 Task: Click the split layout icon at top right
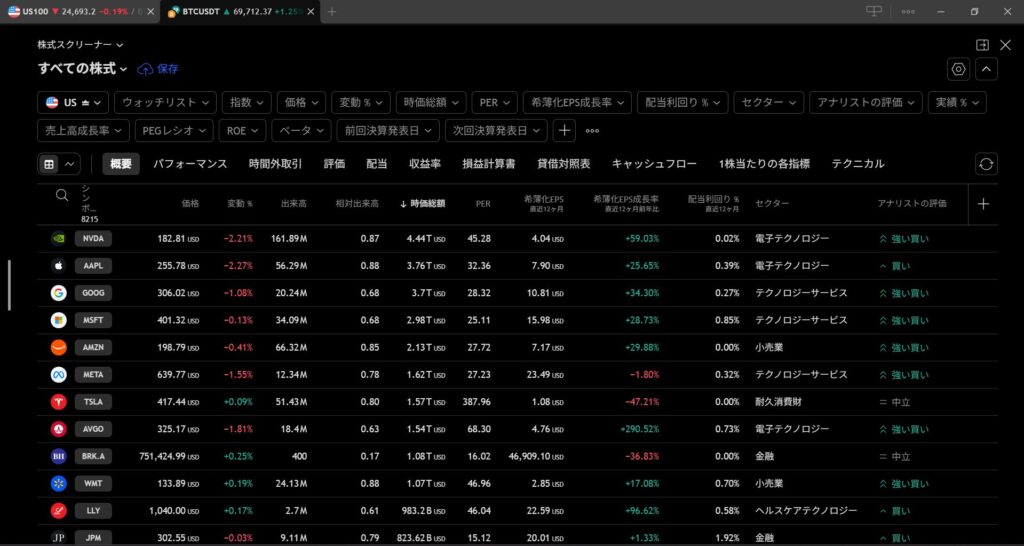pos(982,45)
